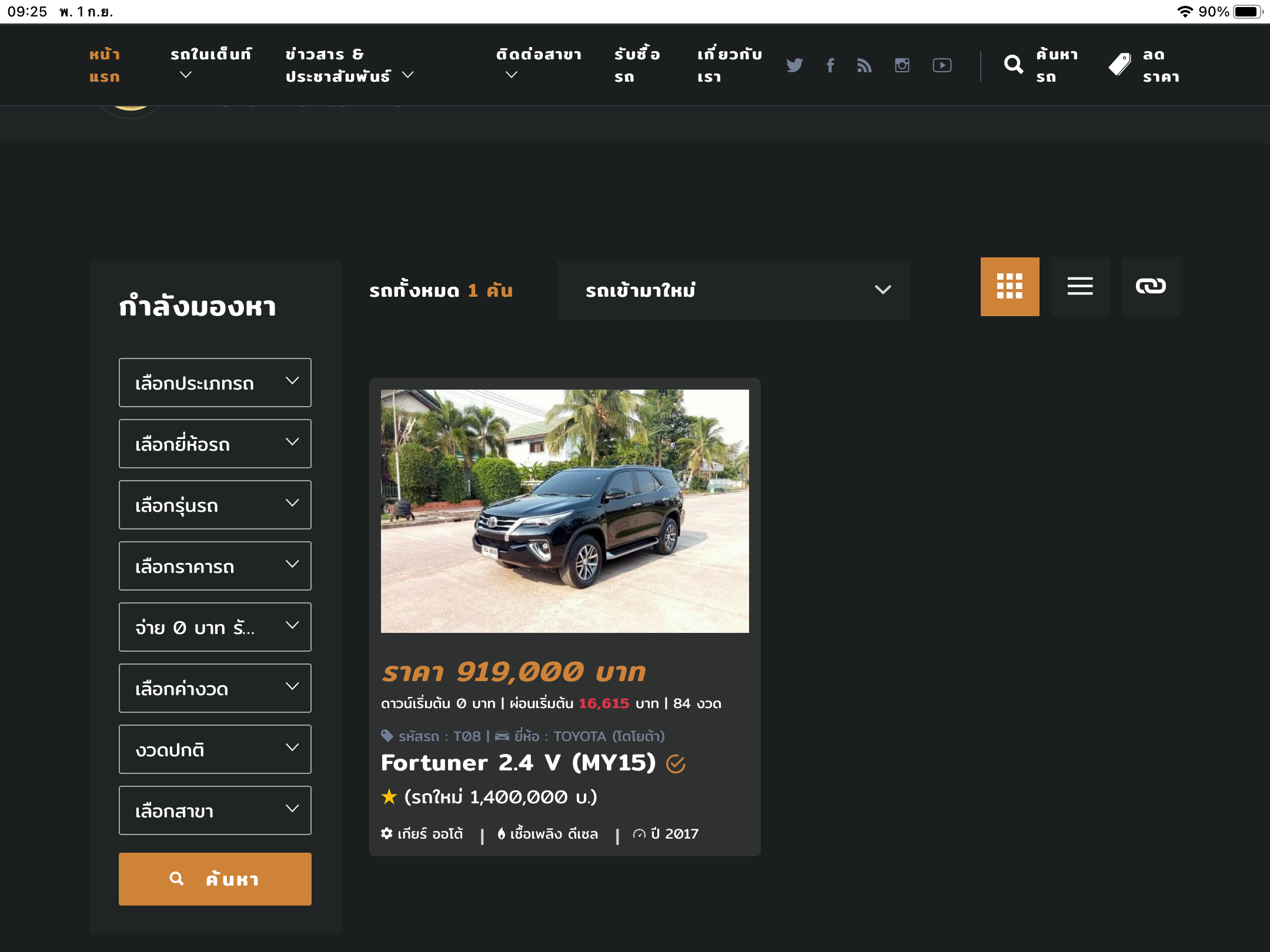
Task: Open the เลือกยี่ห้อรถ brand dropdown
Action: 215,444
